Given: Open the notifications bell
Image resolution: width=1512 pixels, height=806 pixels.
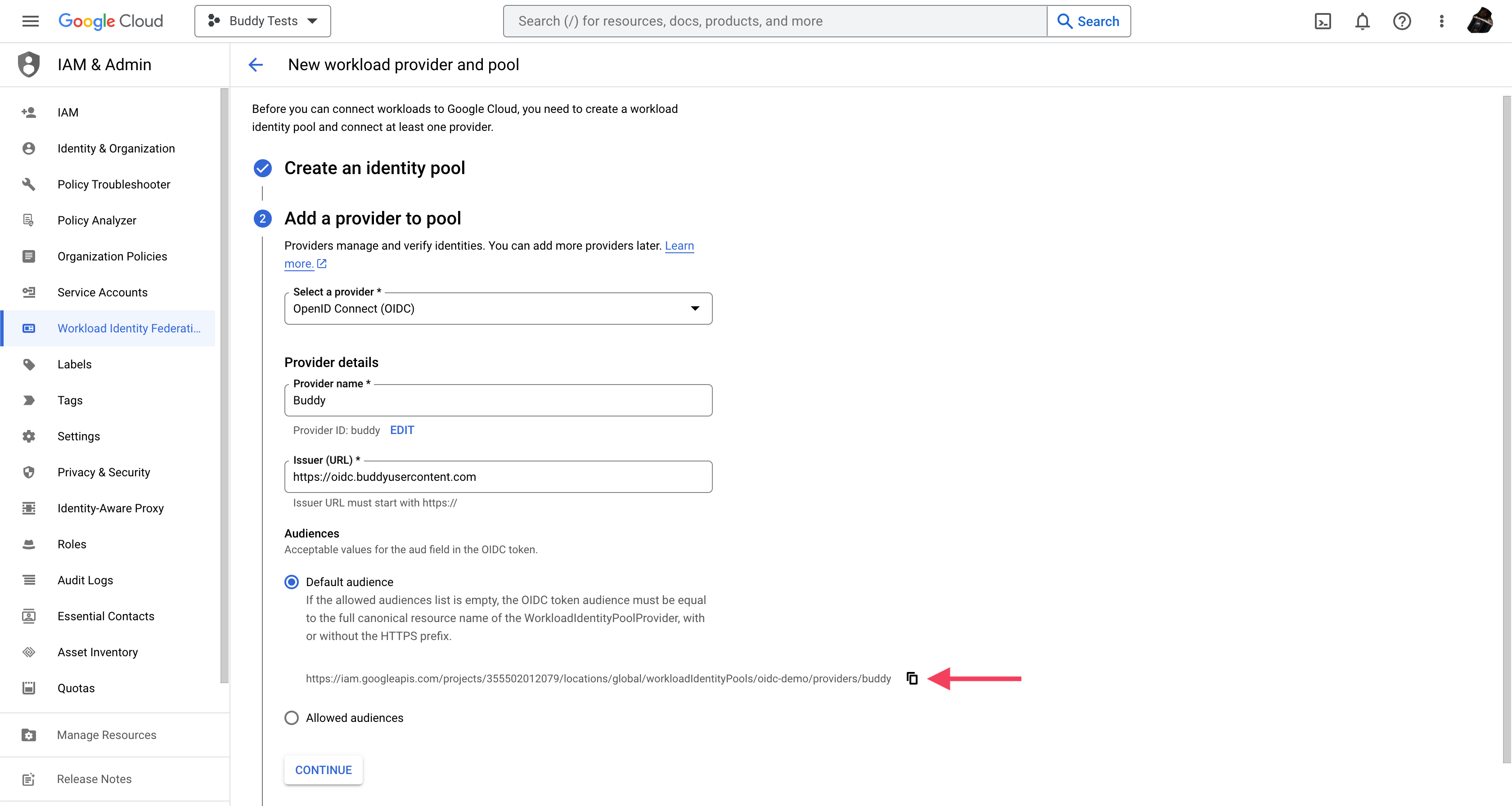Looking at the screenshot, I should (1362, 22).
